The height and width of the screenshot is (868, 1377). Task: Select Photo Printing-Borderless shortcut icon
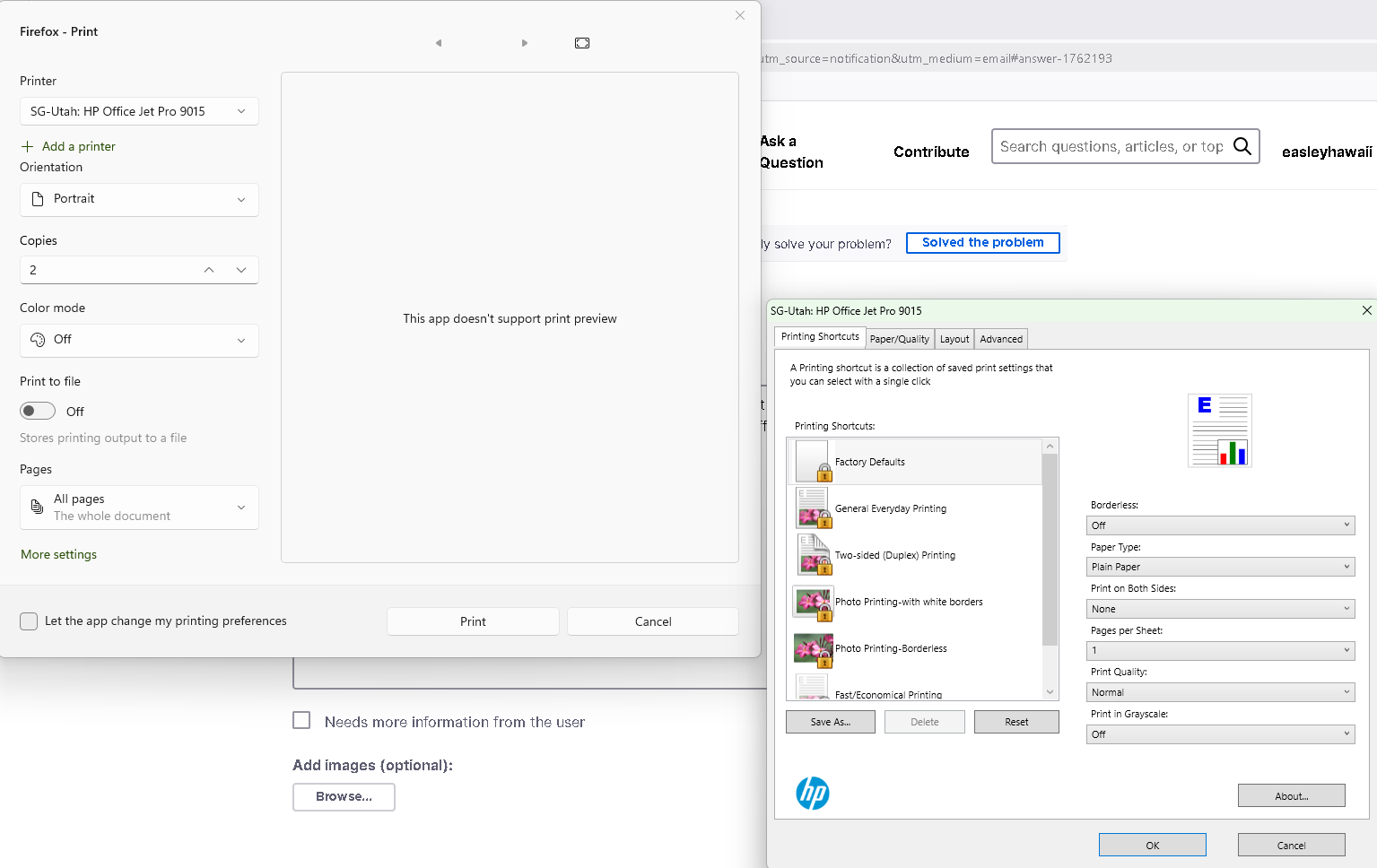point(814,649)
